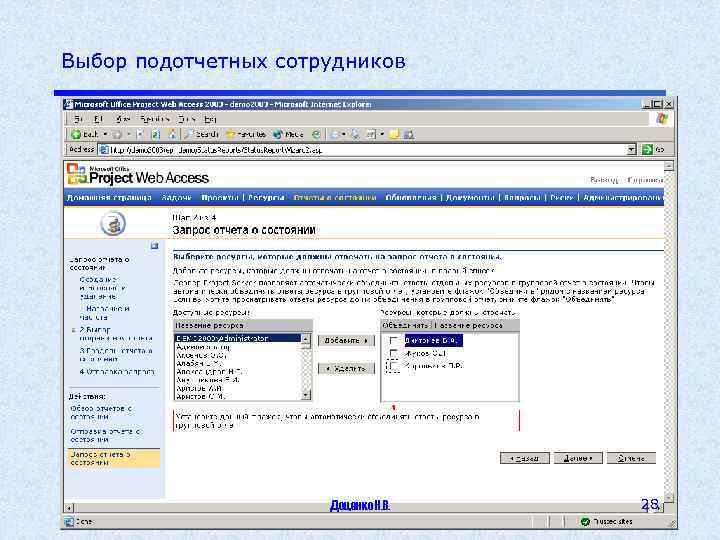Open the View menu in browser
This screenshot has width=720, height=540.
(x=123, y=119)
